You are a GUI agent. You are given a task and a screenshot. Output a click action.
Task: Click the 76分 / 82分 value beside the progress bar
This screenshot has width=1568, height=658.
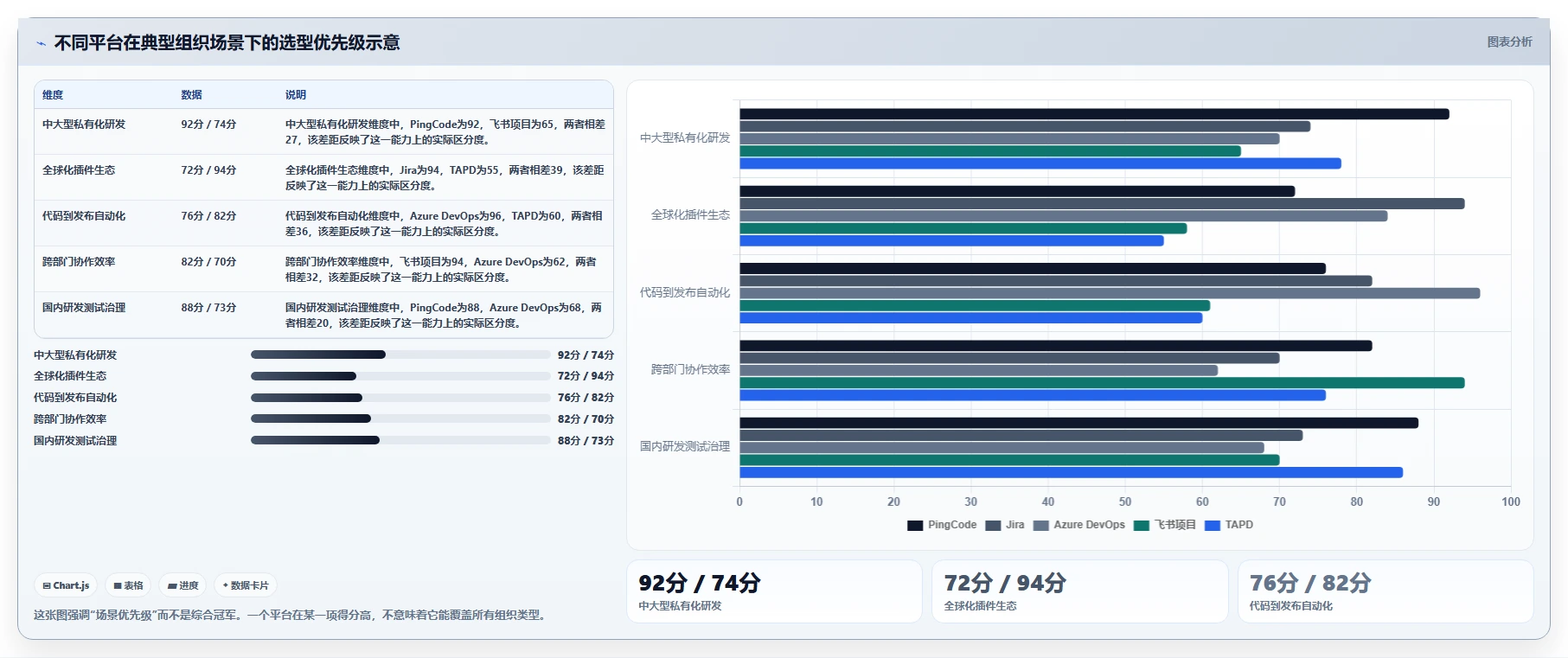tap(586, 398)
